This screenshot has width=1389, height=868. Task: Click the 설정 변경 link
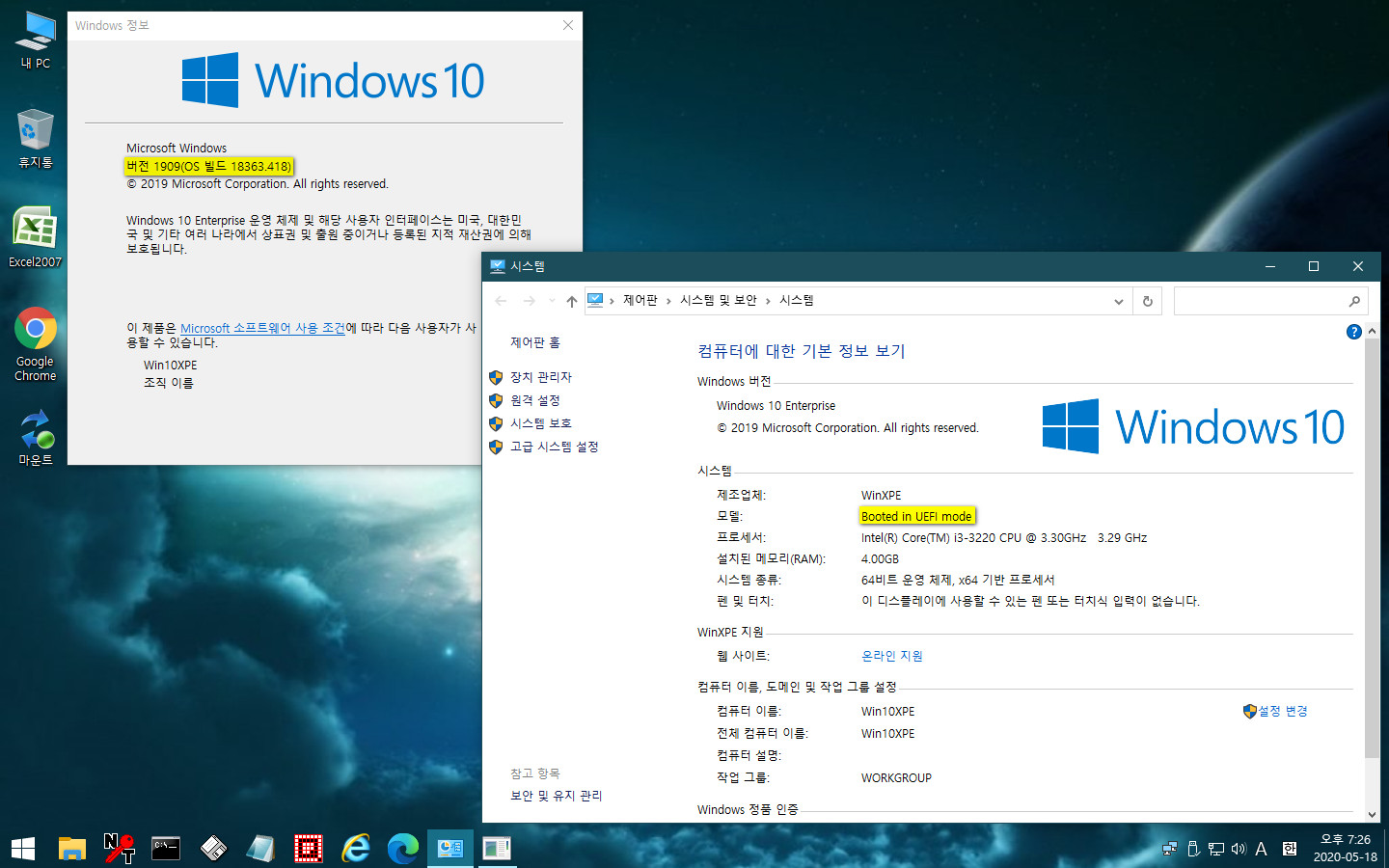[x=1283, y=711]
